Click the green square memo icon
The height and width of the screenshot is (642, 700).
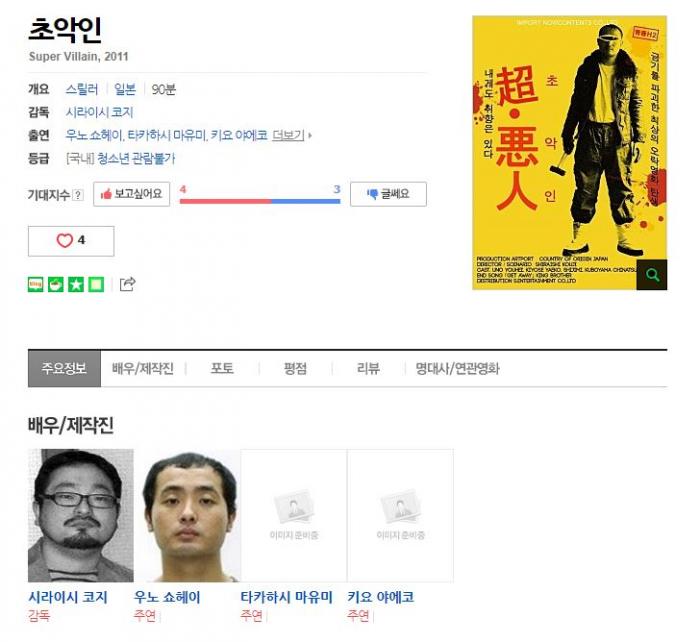(x=96, y=284)
